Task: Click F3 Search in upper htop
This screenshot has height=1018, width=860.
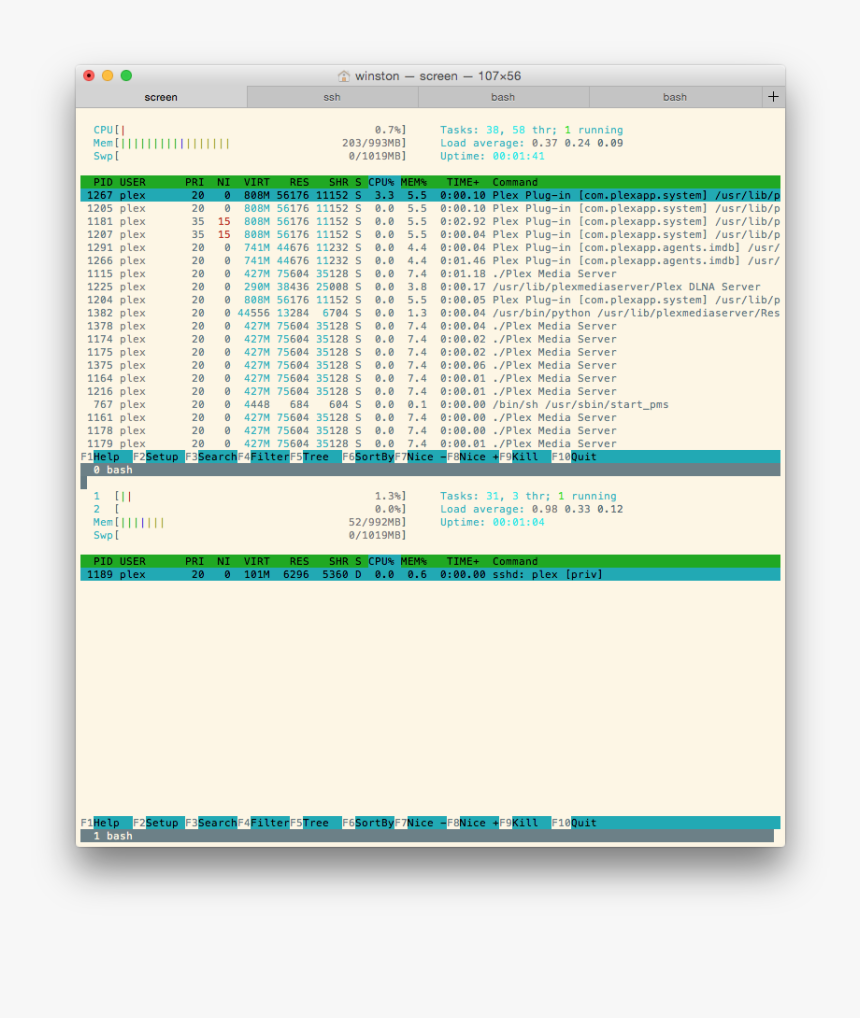Action: [211, 456]
